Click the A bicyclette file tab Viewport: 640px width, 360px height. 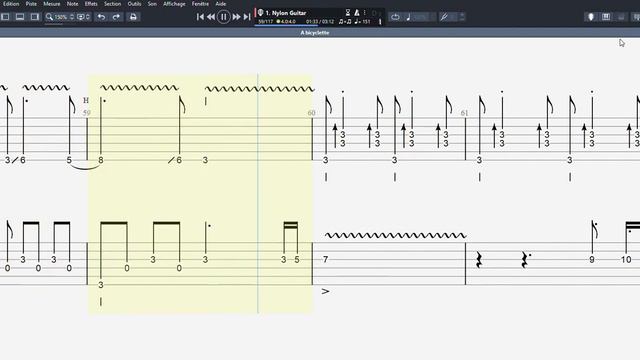click(x=315, y=33)
